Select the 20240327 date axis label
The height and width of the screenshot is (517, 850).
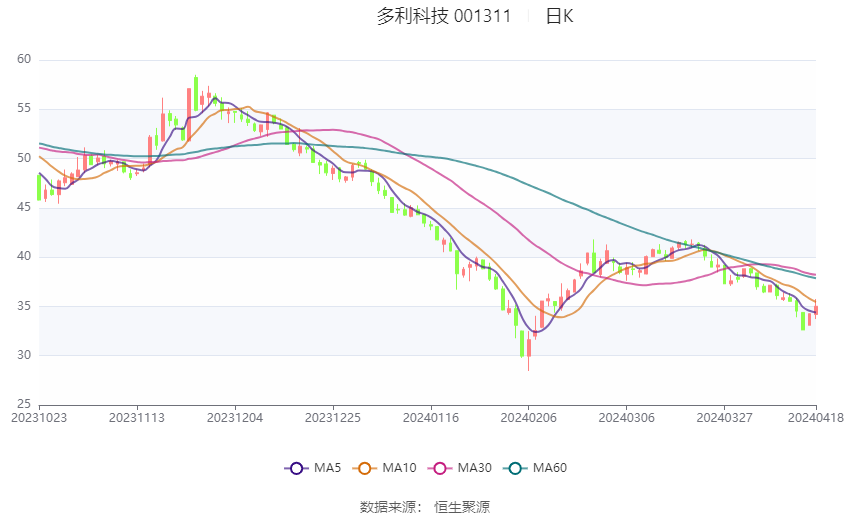pos(724,418)
